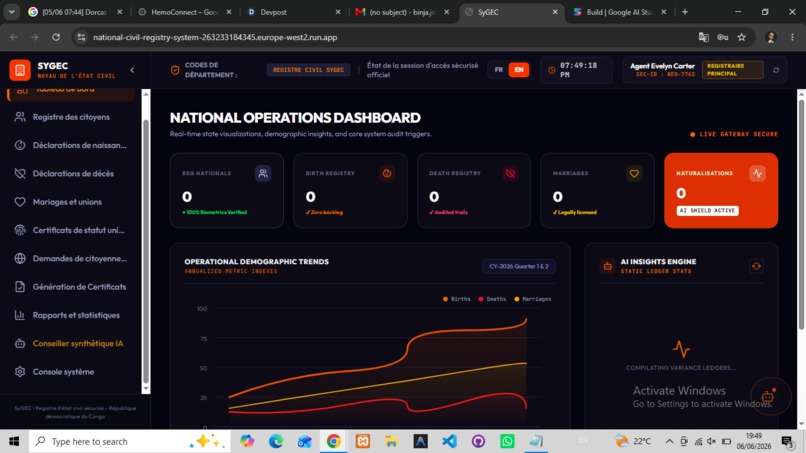This screenshot has width=806, height=453.
Task: Click the Demandes de citoyenneté globe icon
Action: [x=20, y=259]
